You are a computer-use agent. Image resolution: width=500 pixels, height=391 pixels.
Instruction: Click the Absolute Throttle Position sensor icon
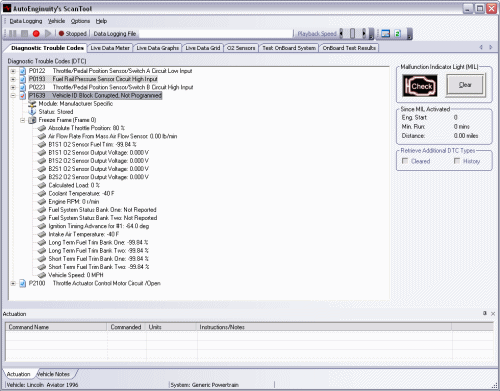[42, 128]
